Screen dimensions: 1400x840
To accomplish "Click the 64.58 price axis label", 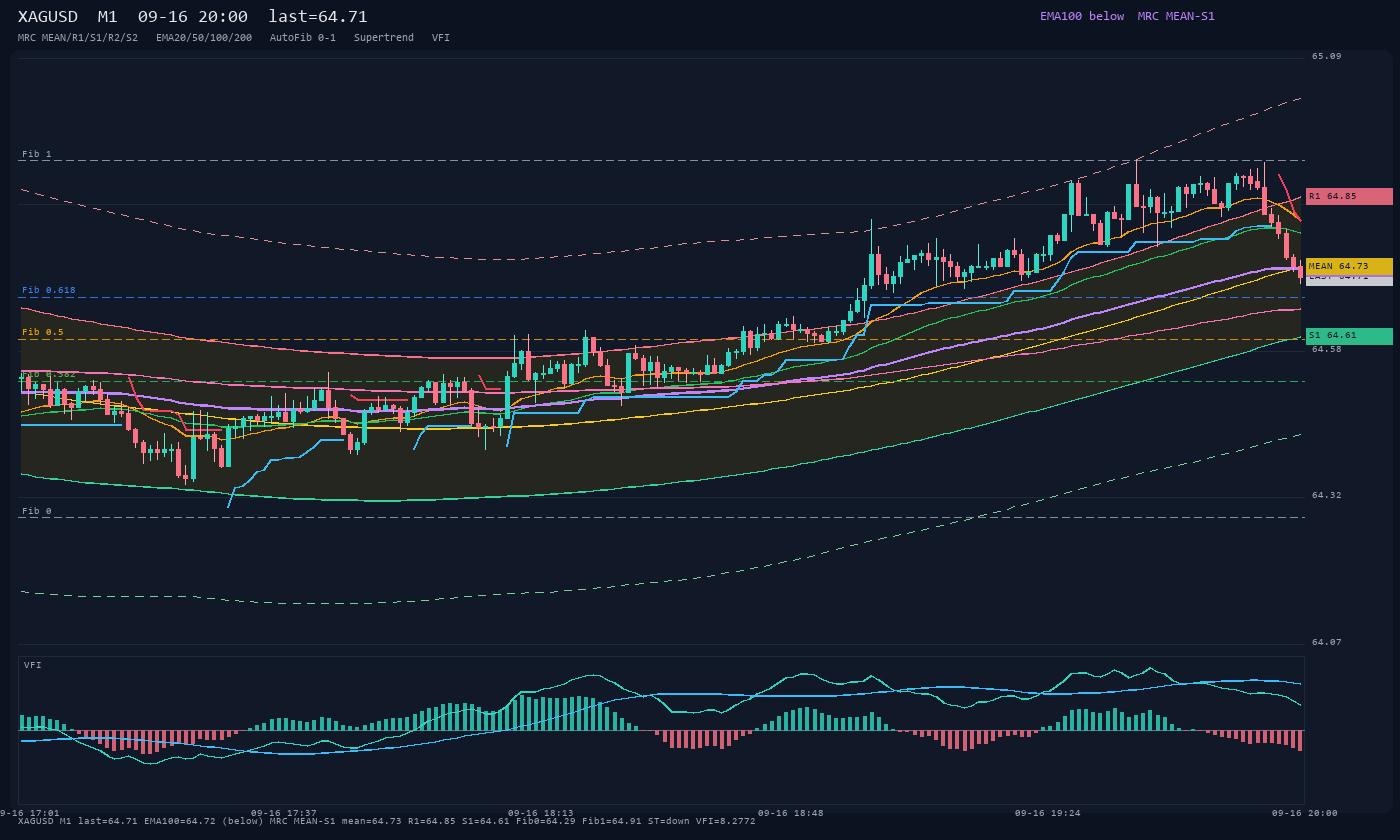I will [1327, 349].
